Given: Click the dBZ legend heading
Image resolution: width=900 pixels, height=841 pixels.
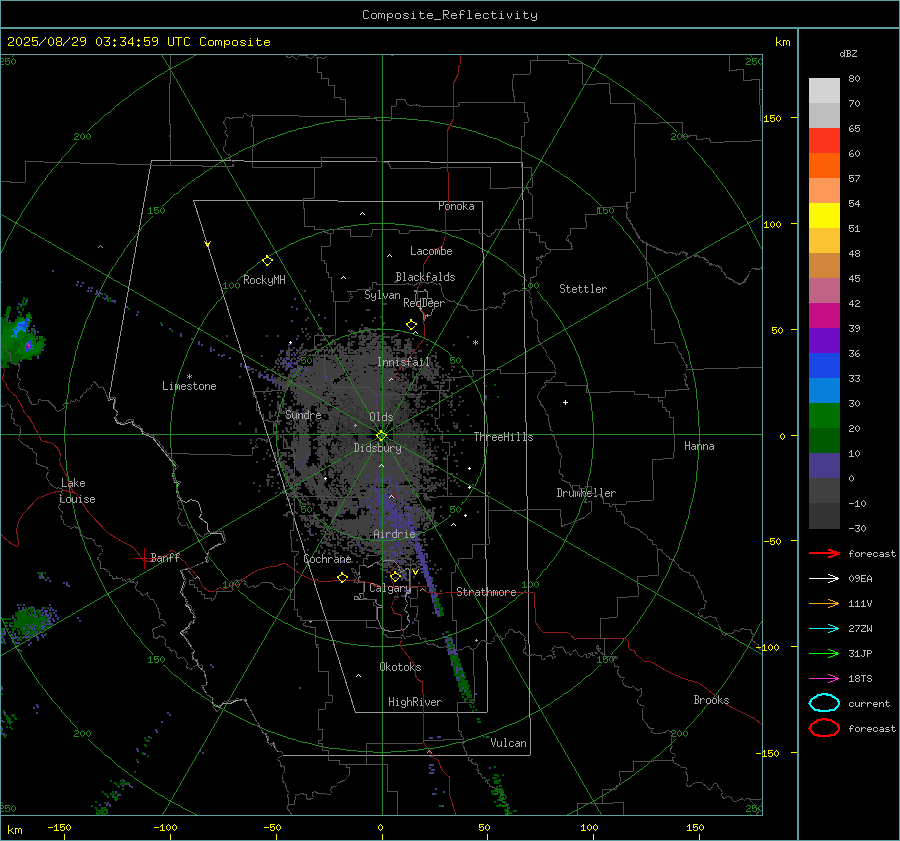Looking at the screenshot, I should click(x=848, y=53).
